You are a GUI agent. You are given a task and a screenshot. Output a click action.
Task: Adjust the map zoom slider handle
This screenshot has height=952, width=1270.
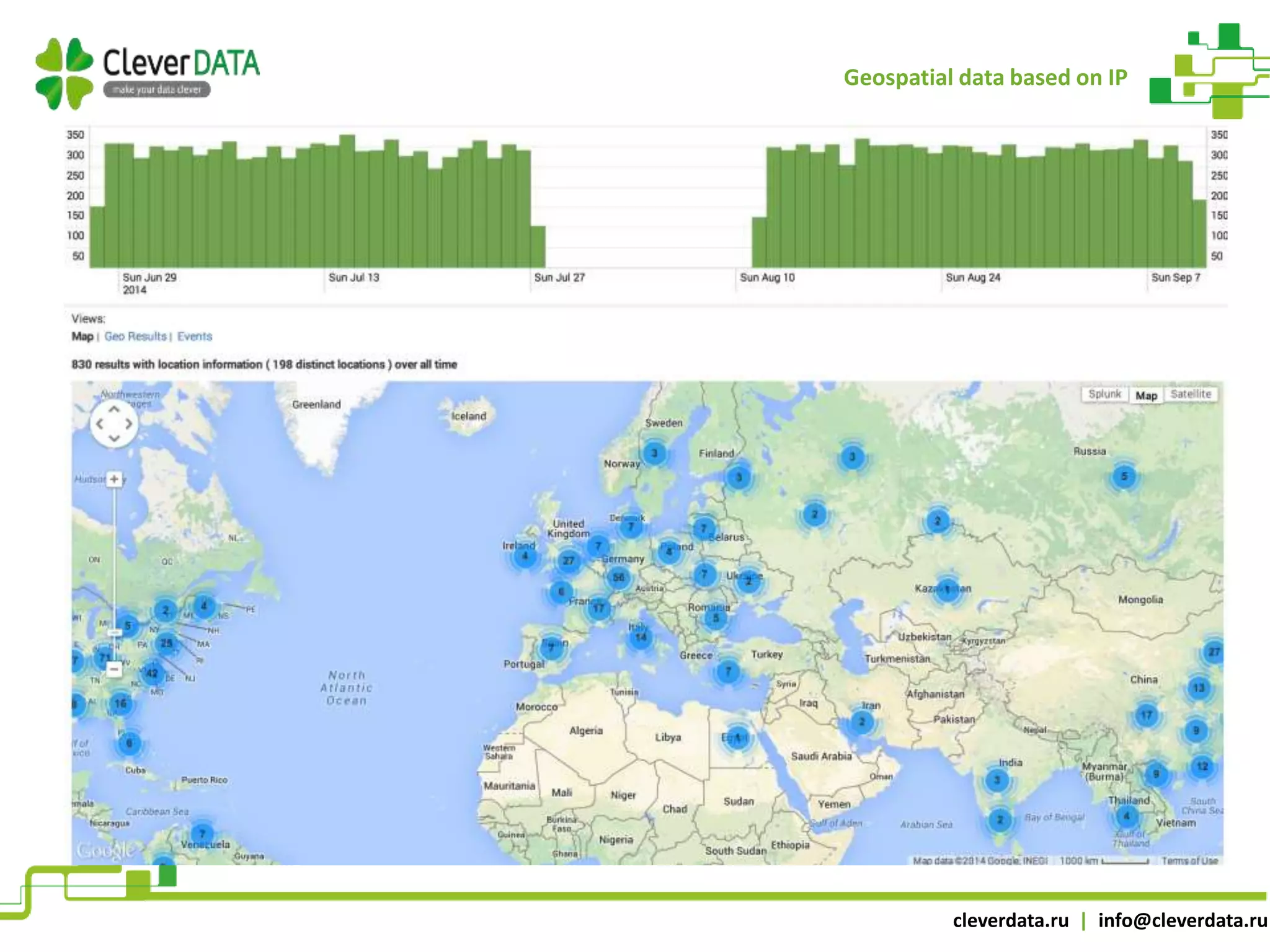pos(114,633)
